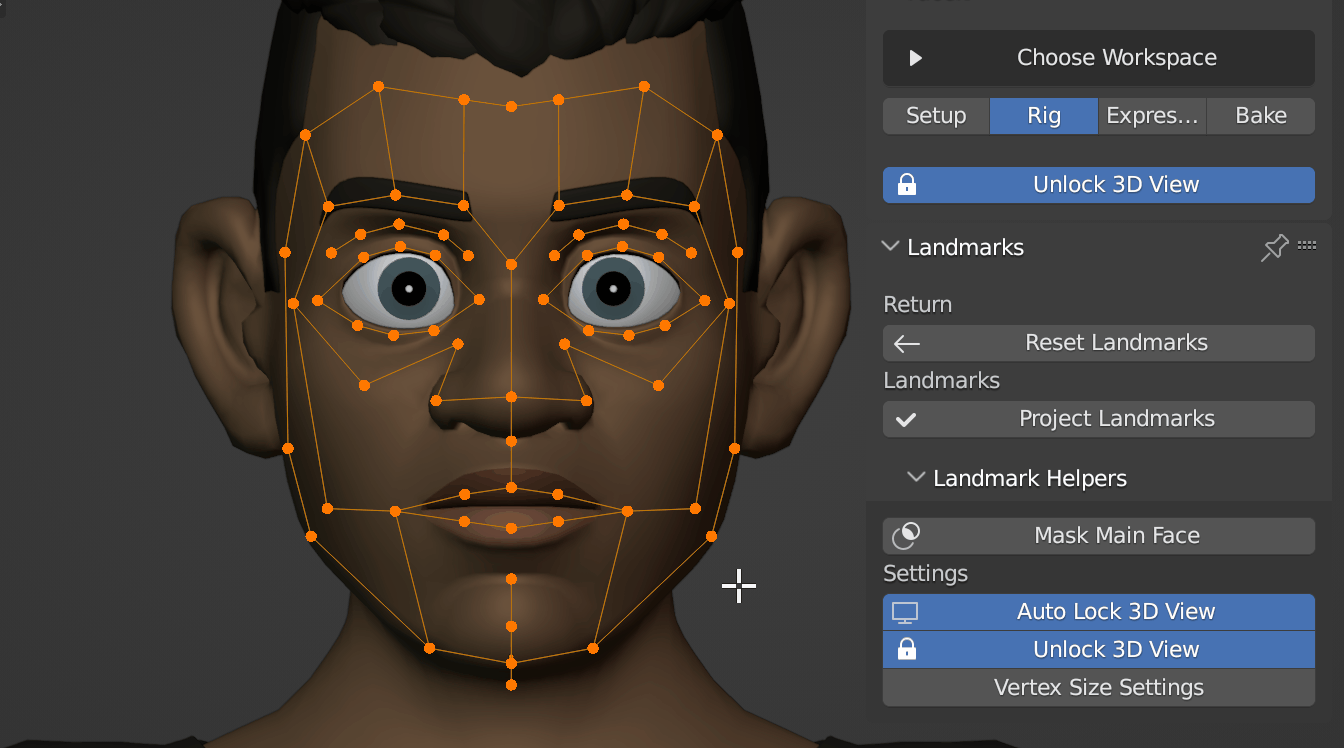Toggle the upper Unlock 3D View button
The width and height of the screenshot is (1344, 748).
(x=1099, y=185)
